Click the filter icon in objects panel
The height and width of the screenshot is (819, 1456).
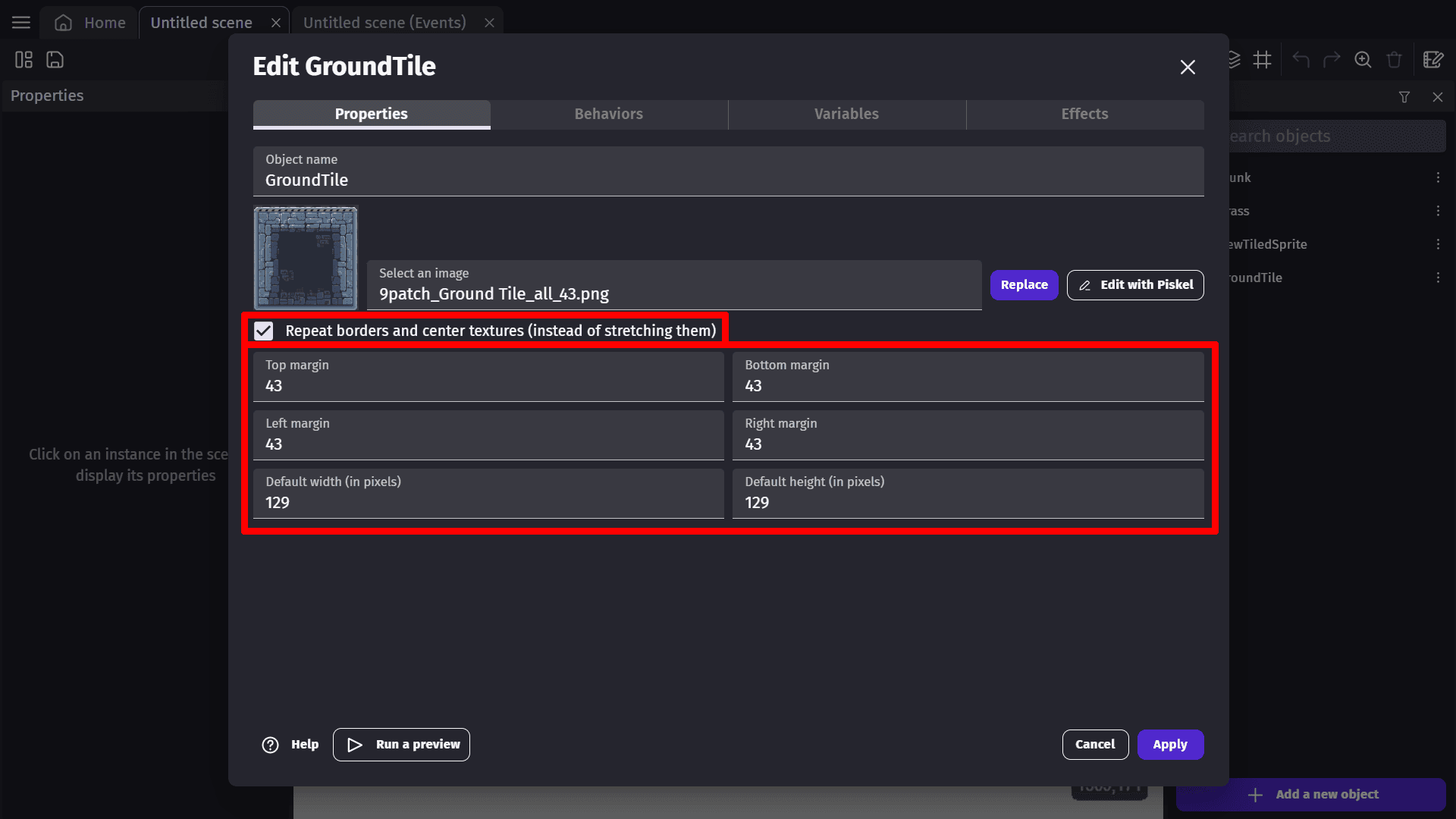click(x=1404, y=97)
